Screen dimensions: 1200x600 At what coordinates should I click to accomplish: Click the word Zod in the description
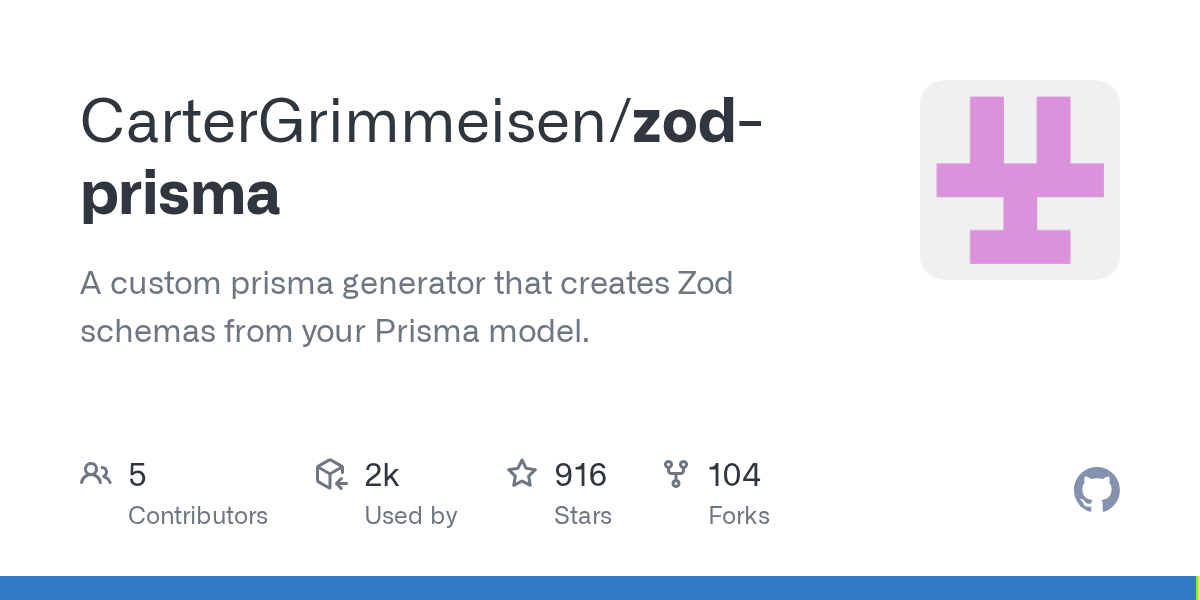click(x=705, y=284)
